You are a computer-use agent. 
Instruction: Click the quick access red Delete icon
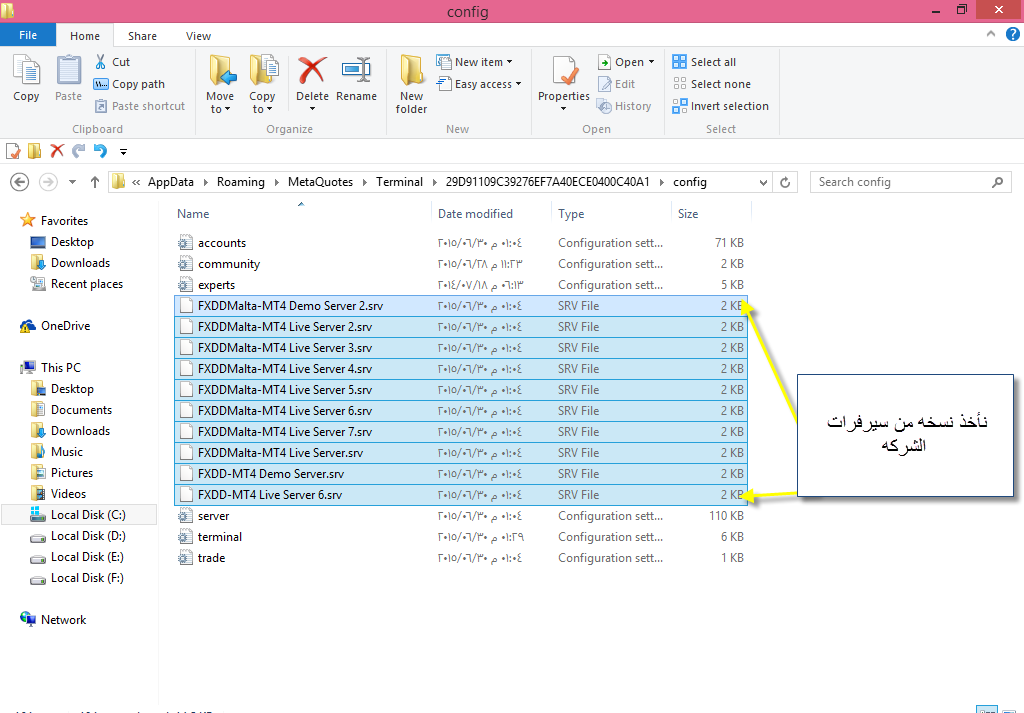tap(57, 151)
